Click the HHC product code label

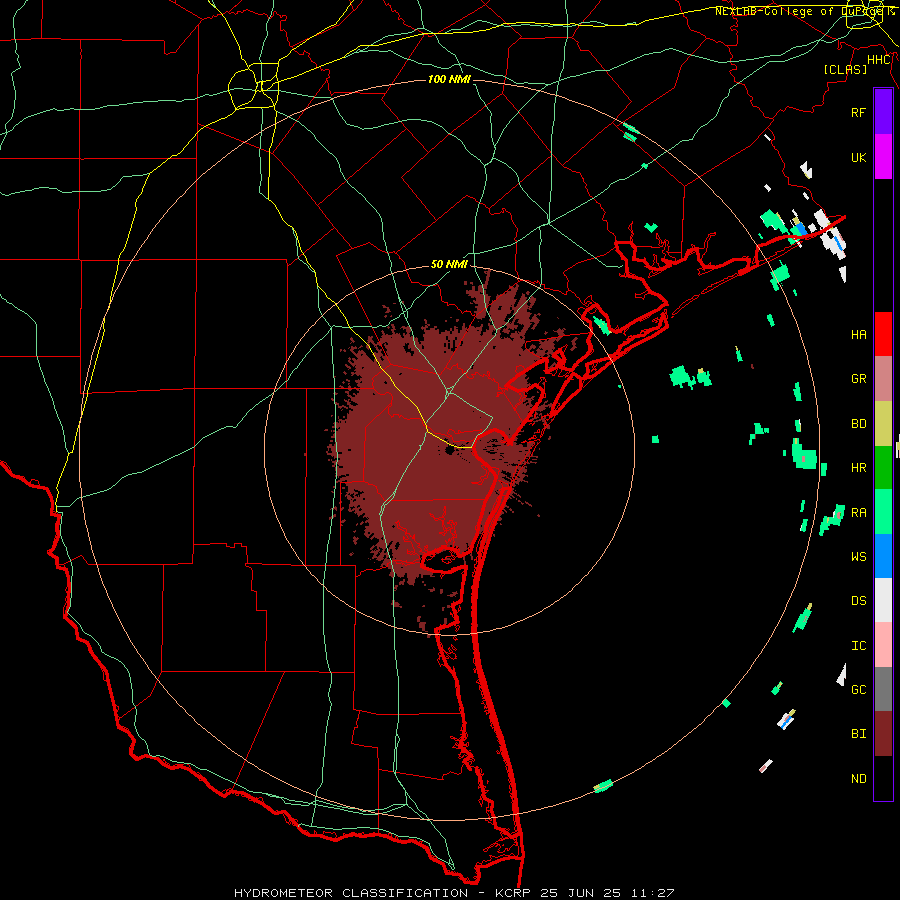[x=878, y=60]
